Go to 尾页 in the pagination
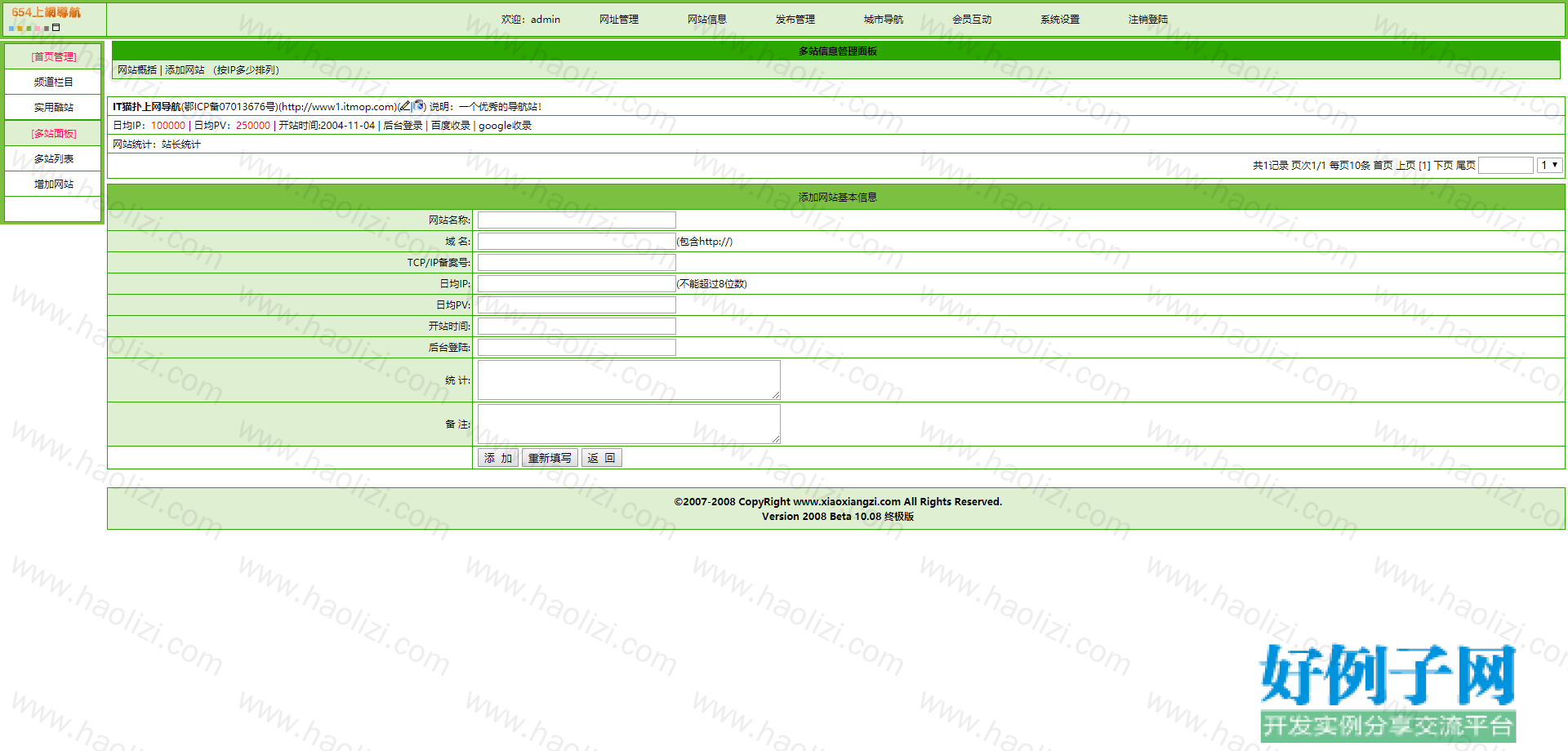This screenshot has width=1568, height=751. [x=1466, y=166]
